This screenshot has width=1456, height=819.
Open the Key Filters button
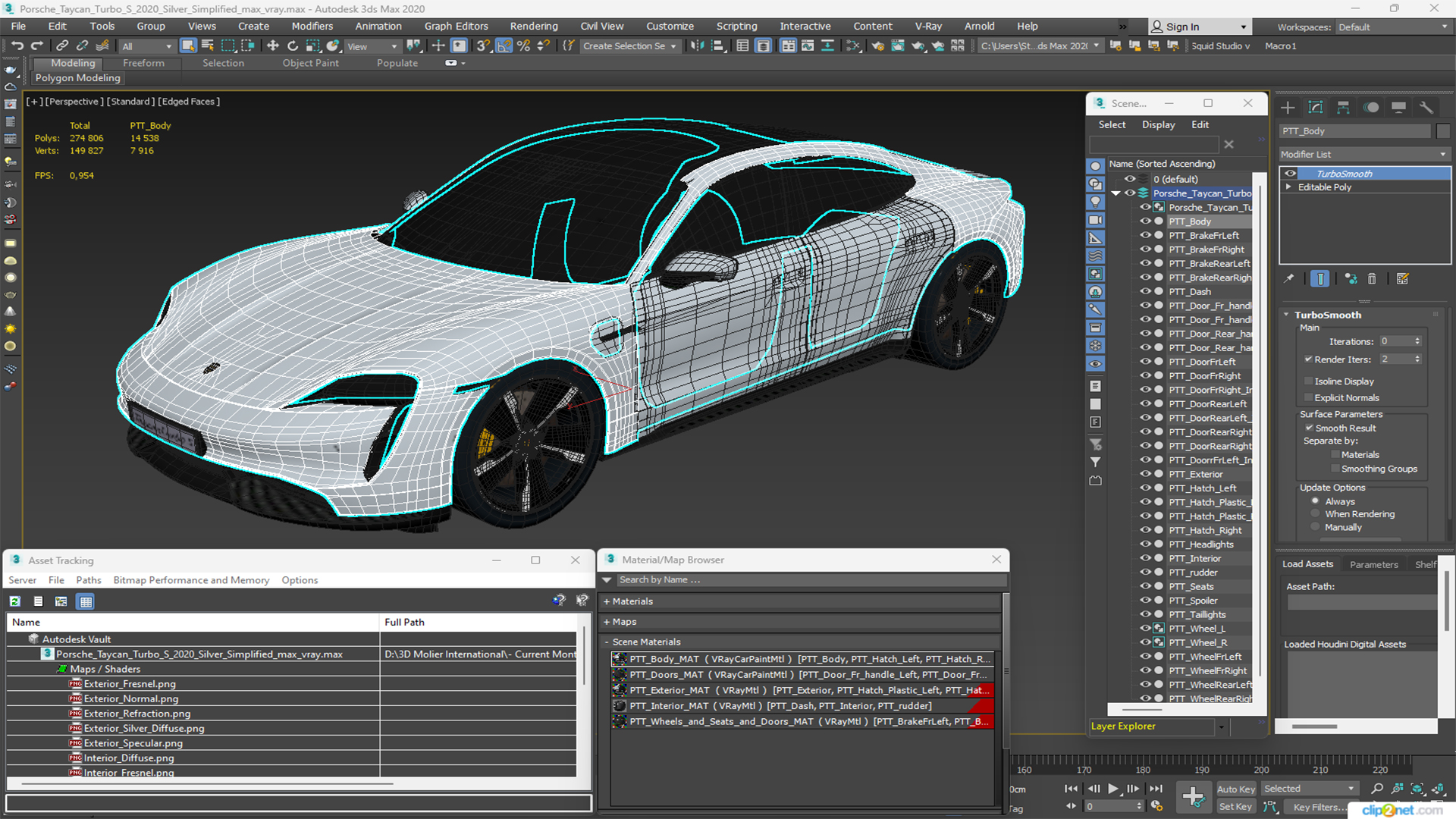click(x=1320, y=807)
